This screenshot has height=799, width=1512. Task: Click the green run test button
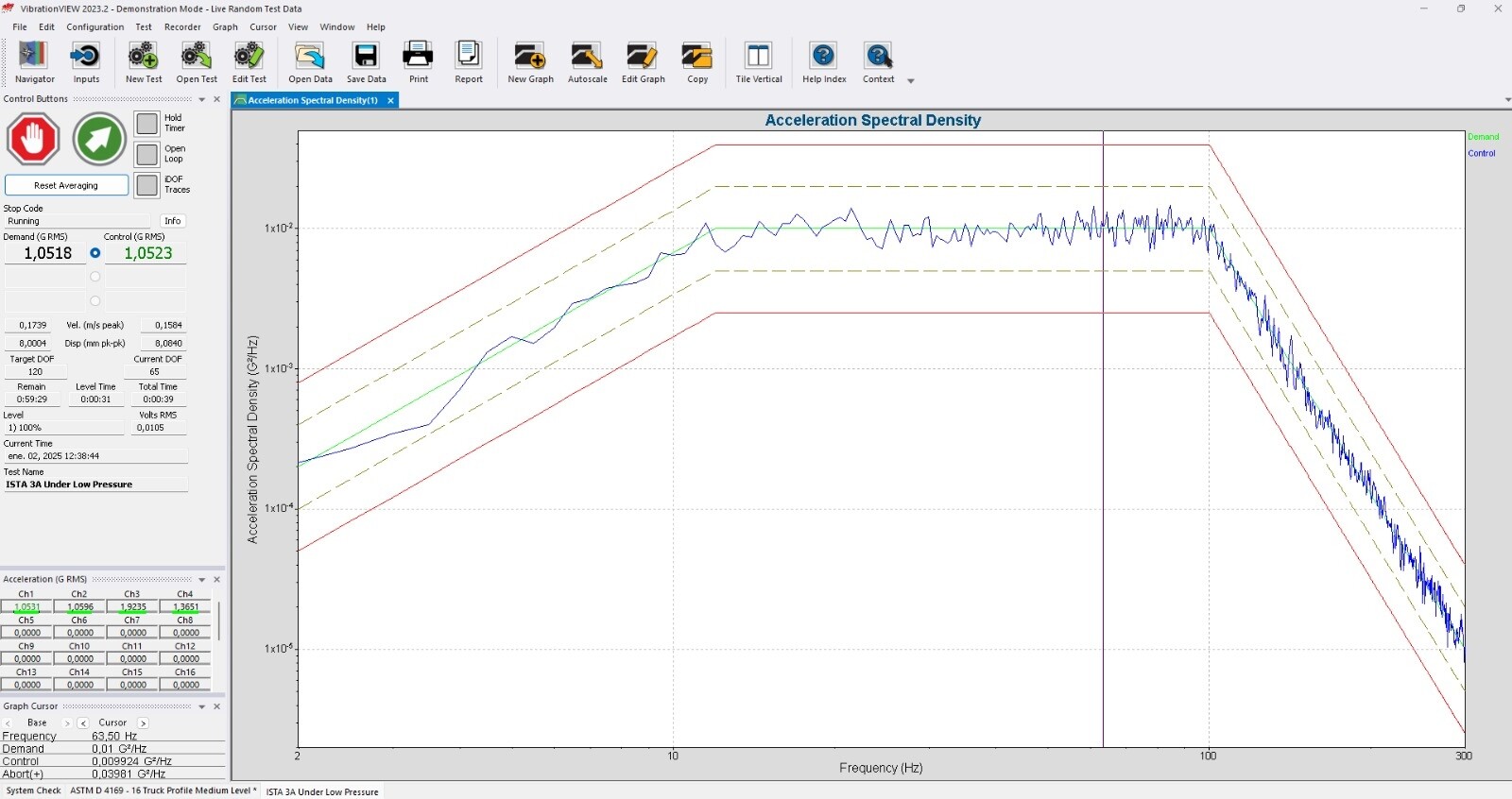99,139
